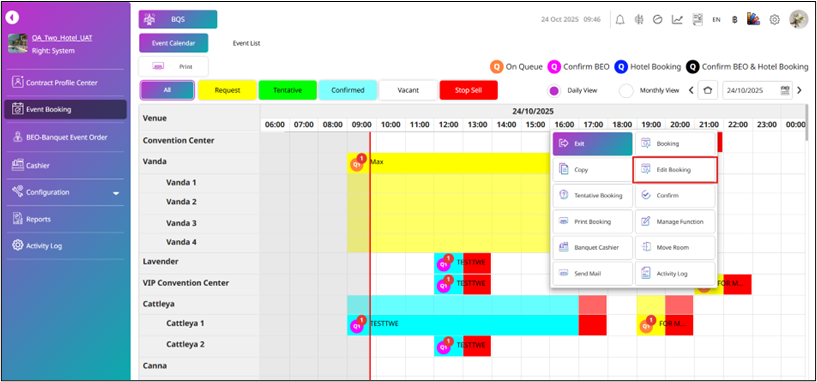Select the Daily View radio button
Screen dimensions: 817x382
pyautogui.click(x=554, y=91)
